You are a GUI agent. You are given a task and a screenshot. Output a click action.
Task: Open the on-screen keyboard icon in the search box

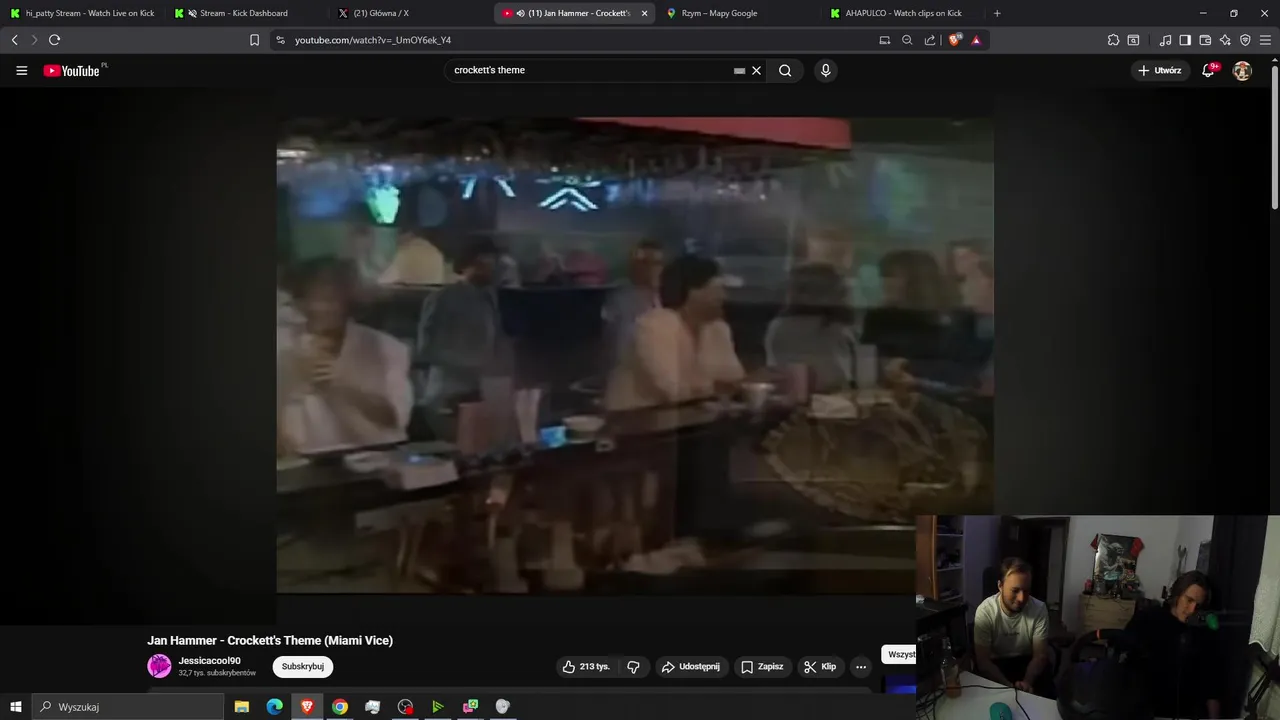[739, 71]
